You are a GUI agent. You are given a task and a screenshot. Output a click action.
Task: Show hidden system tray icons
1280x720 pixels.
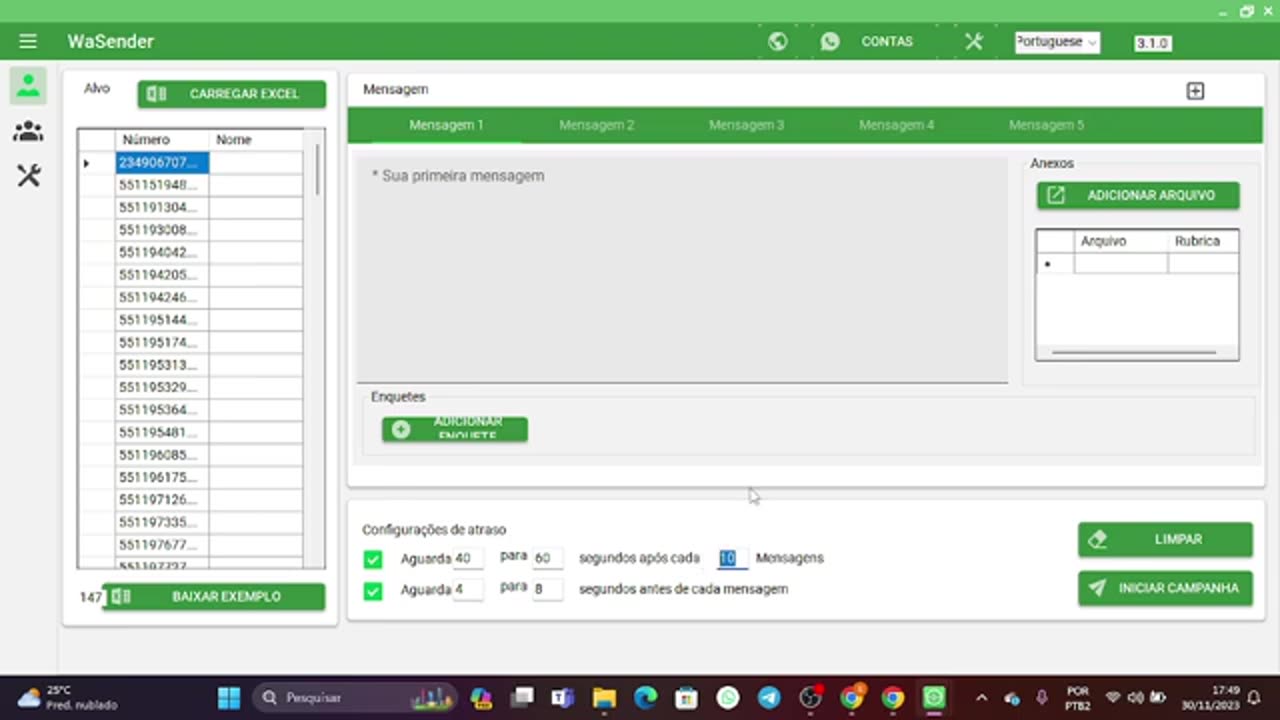pos(982,697)
